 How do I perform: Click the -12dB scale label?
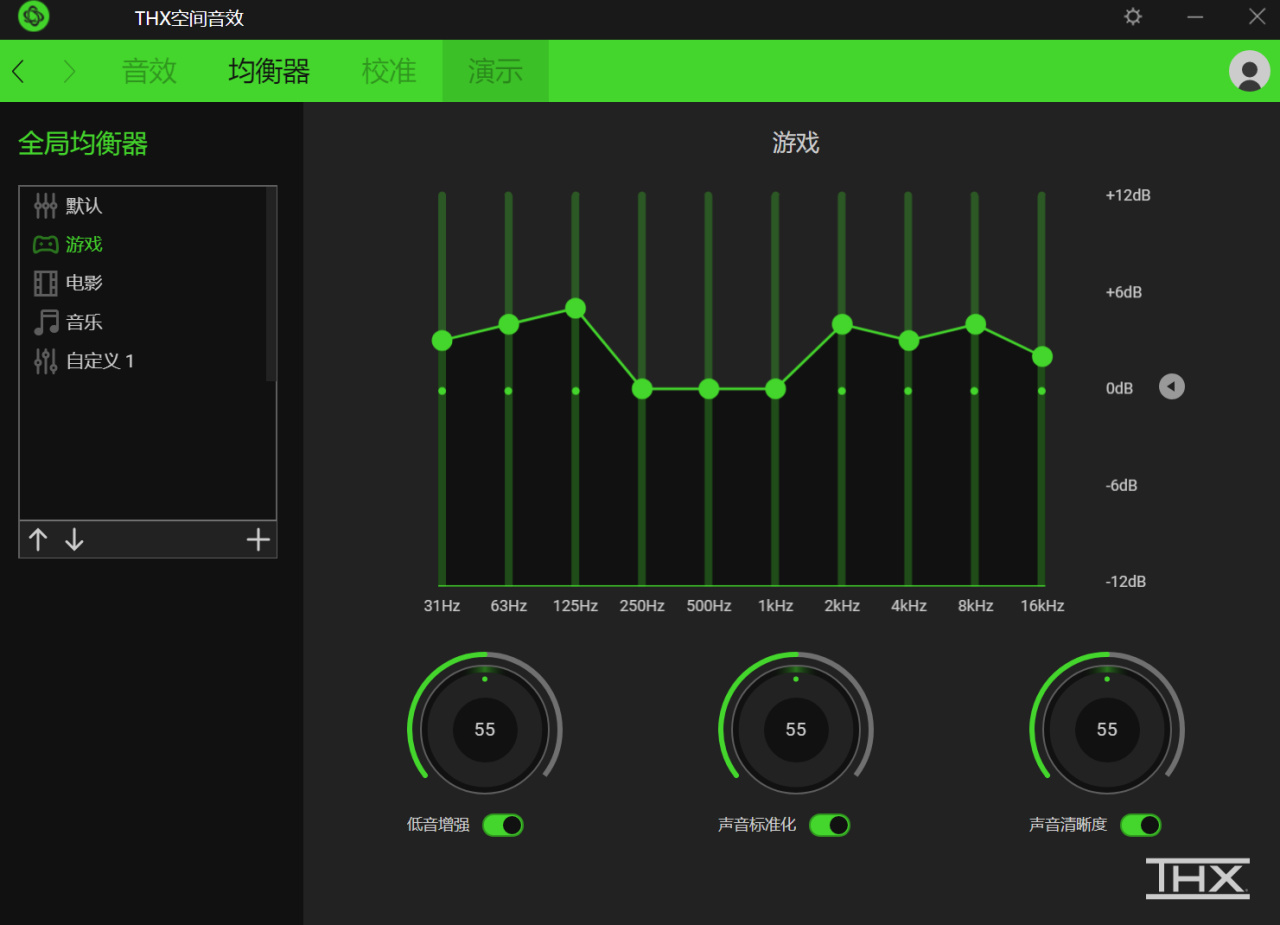(x=1126, y=582)
